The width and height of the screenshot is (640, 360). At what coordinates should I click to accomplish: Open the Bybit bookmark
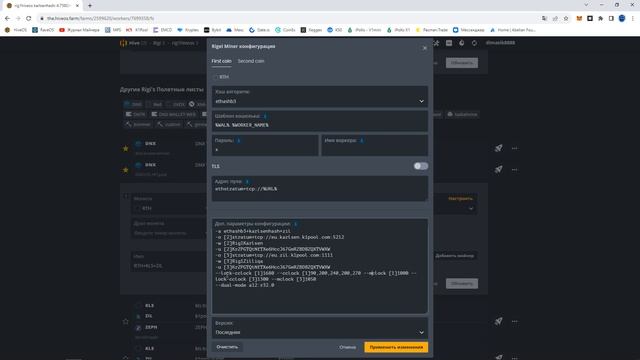pyautogui.click(x=212, y=30)
